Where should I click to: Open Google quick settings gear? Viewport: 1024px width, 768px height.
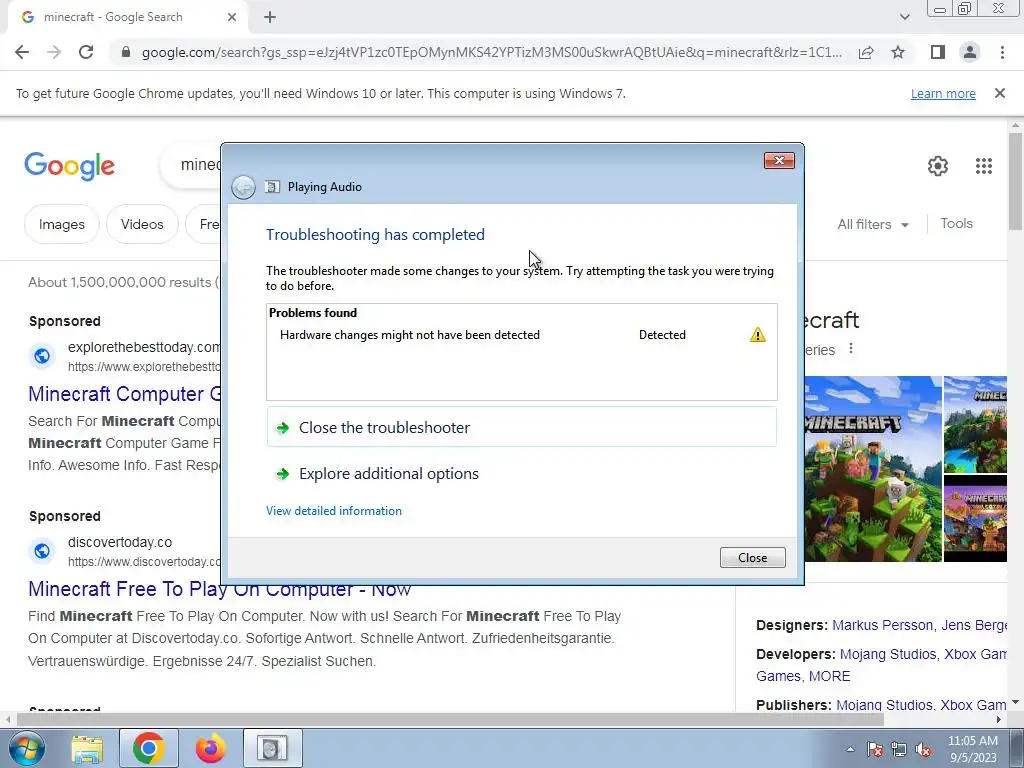[x=938, y=166]
